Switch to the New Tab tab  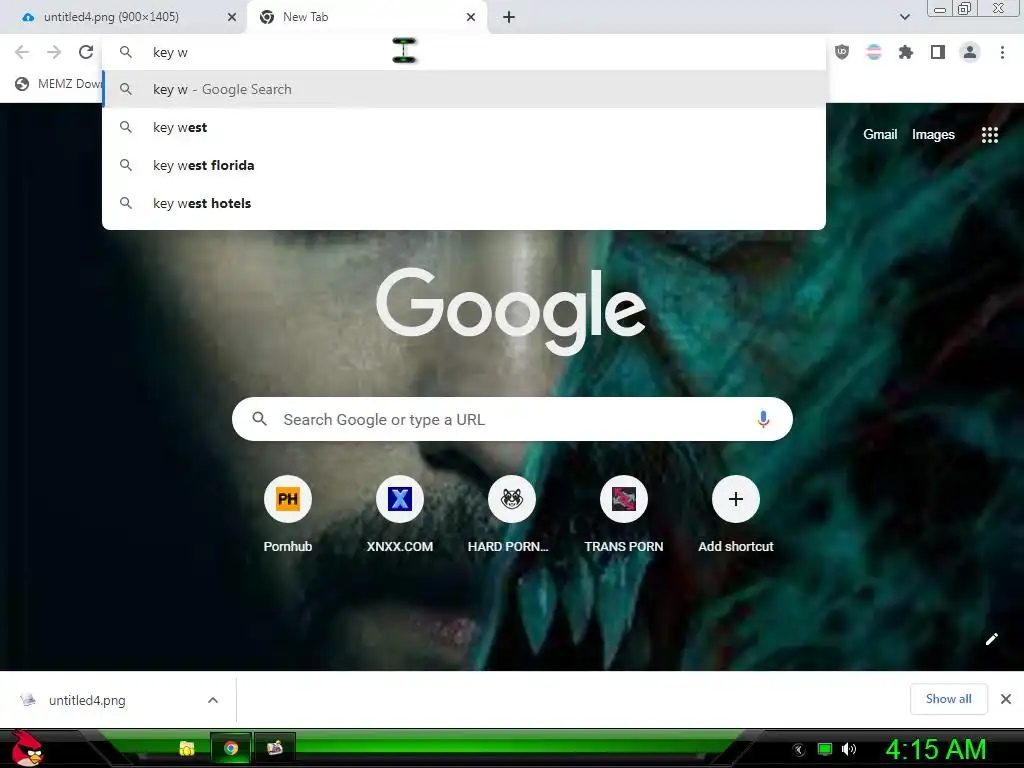tap(366, 17)
